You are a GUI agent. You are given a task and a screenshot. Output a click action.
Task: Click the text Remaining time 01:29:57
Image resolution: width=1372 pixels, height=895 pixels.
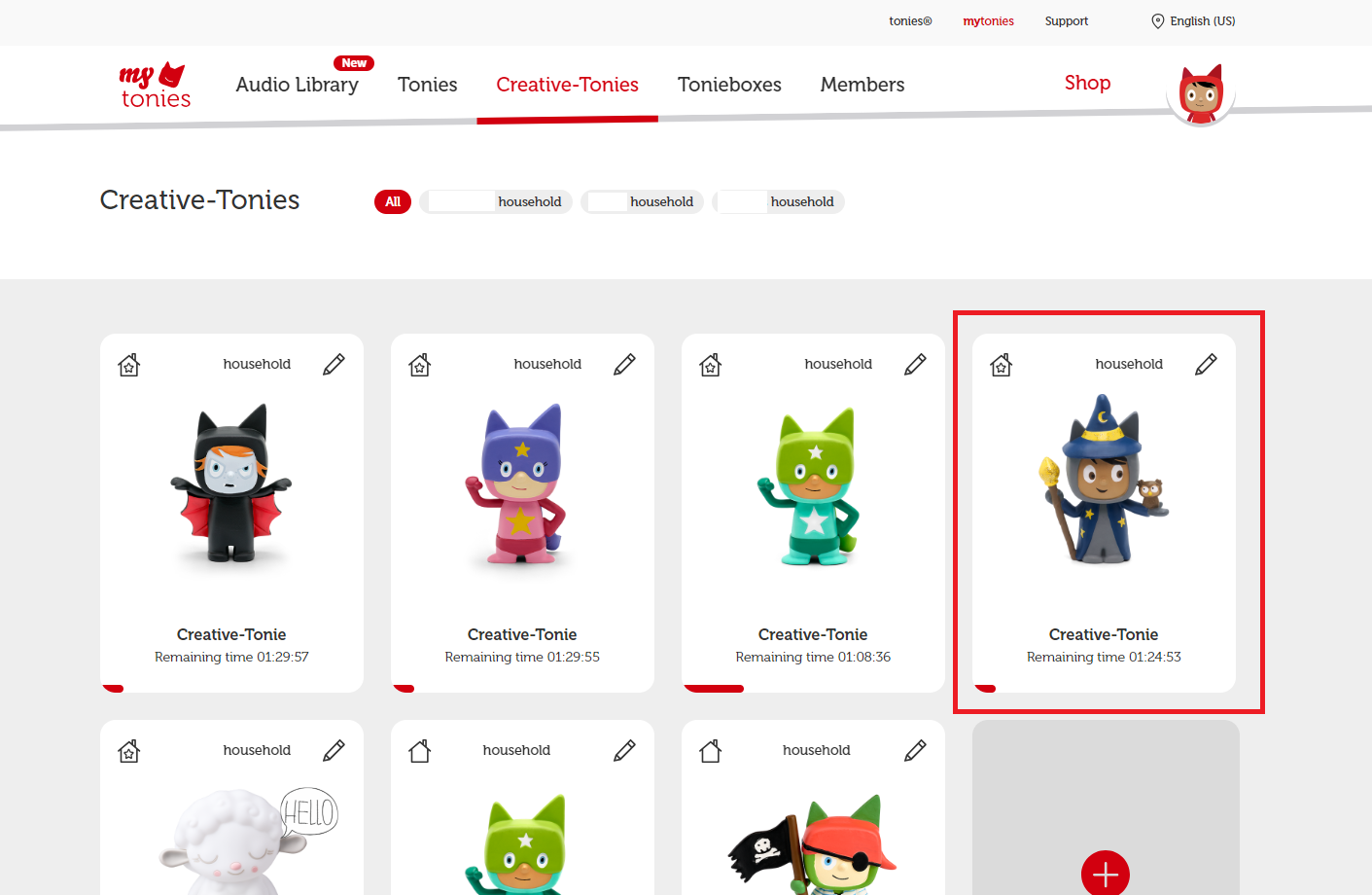(x=231, y=658)
